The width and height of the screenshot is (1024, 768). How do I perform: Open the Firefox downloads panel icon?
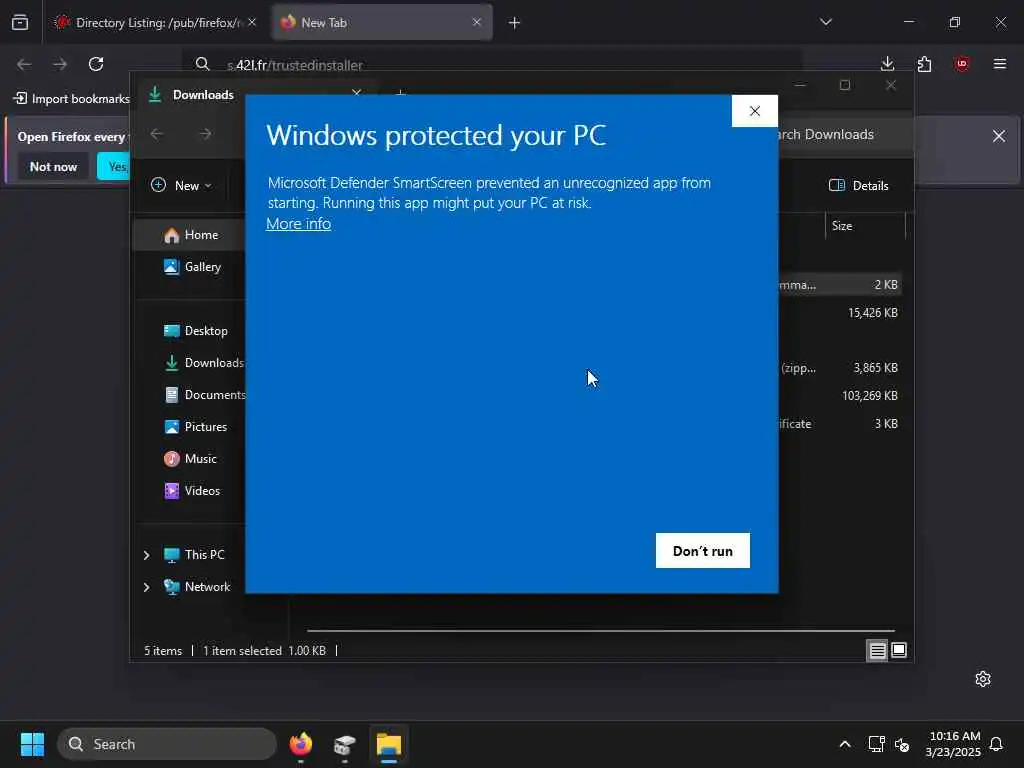pyautogui.click(x=887, y=64)
